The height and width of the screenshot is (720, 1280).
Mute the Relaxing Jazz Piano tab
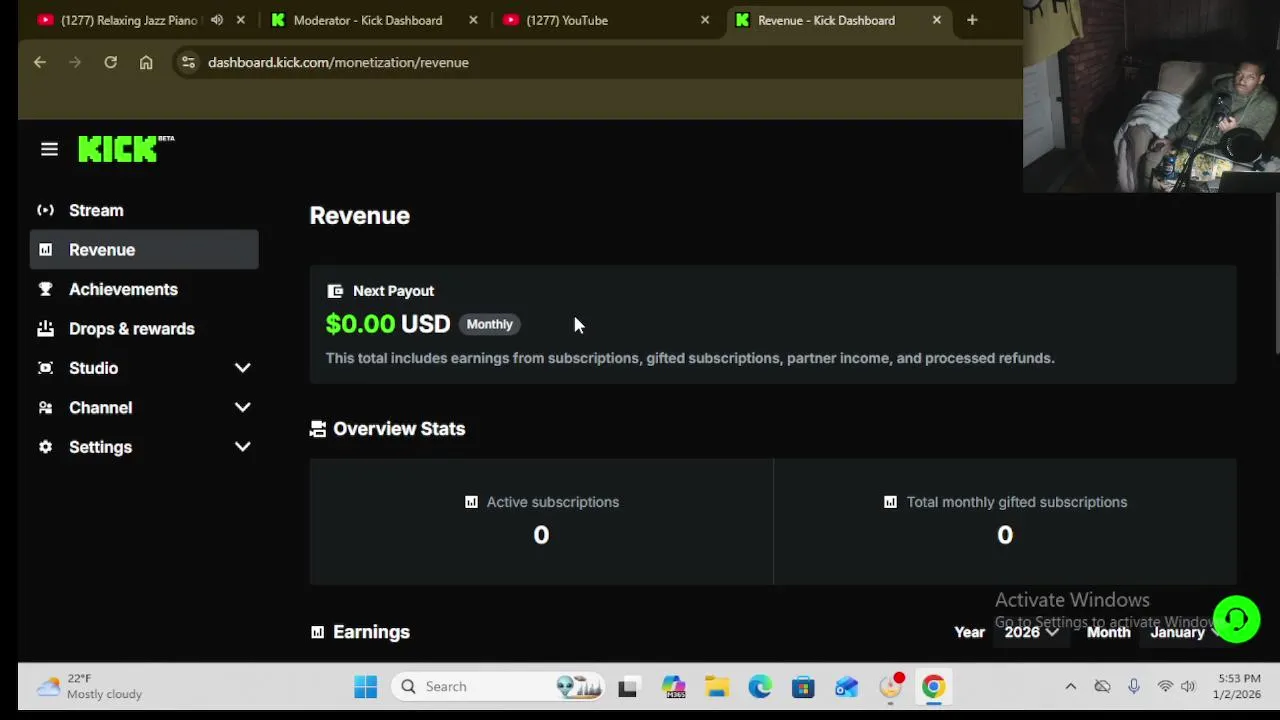217,20
